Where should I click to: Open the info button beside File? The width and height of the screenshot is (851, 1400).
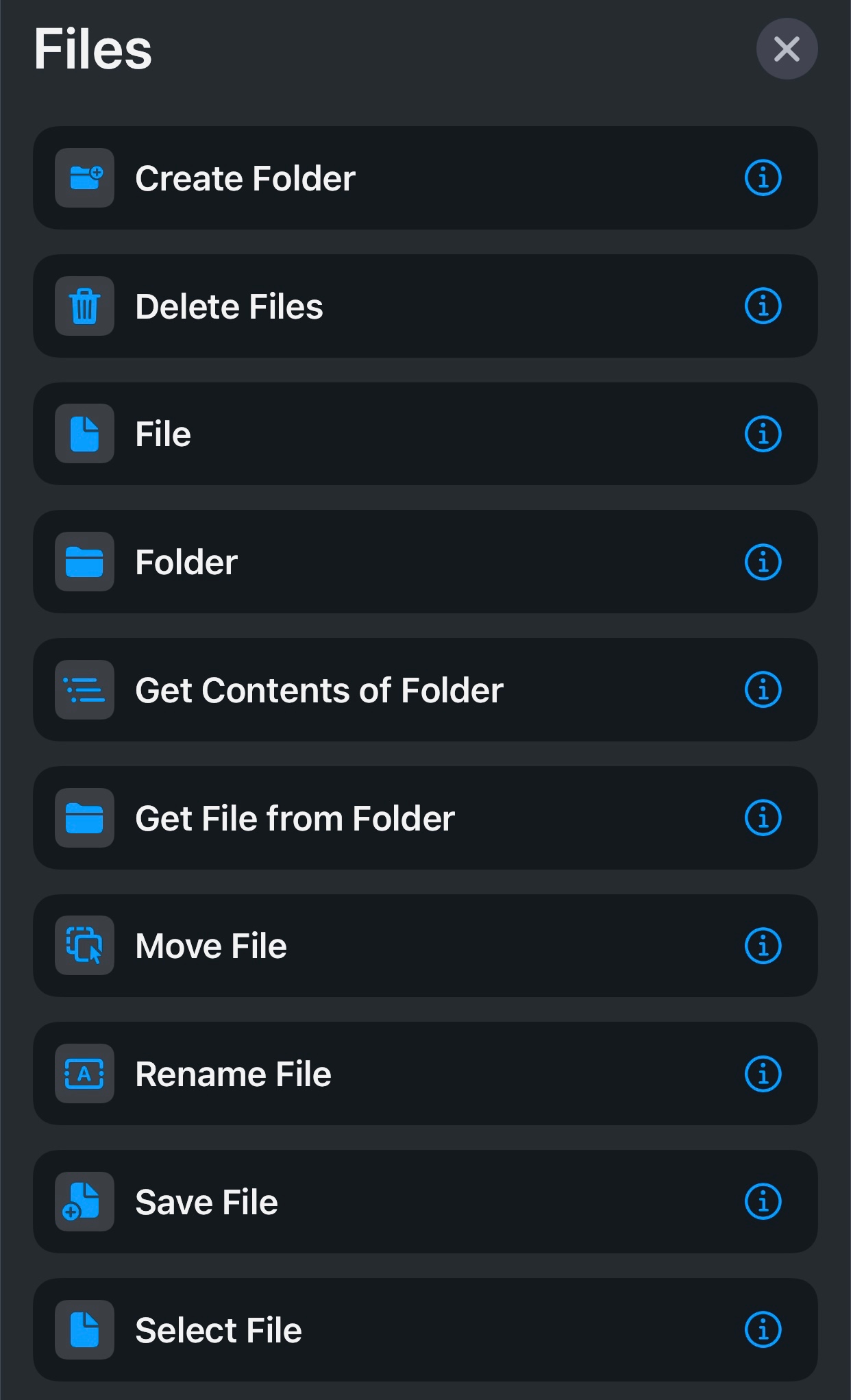pyautogui.click(x=763, y=434)
